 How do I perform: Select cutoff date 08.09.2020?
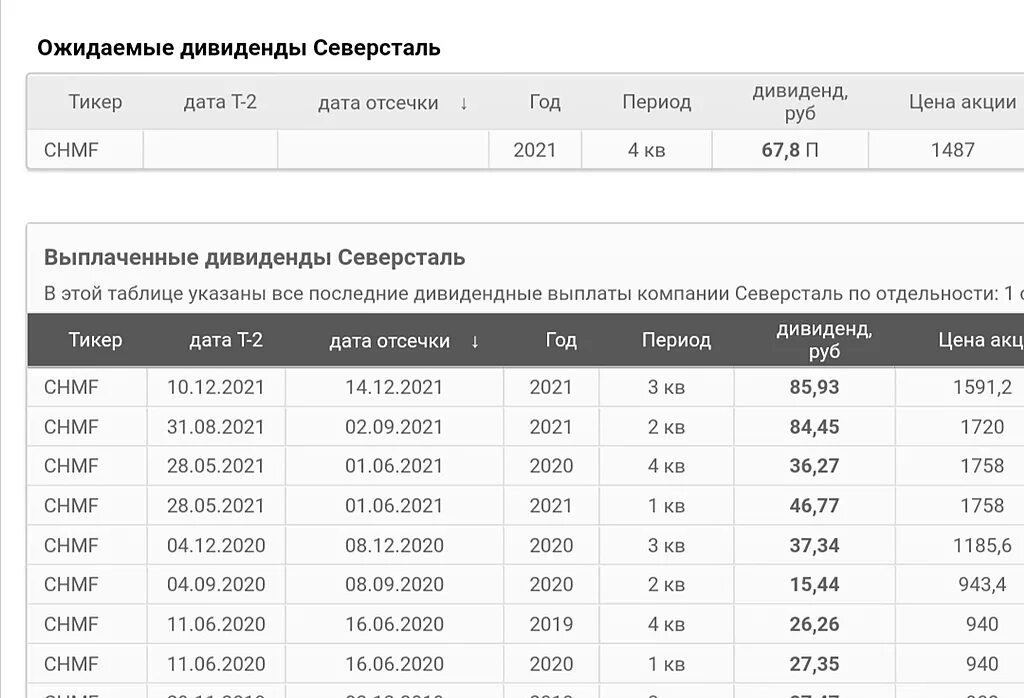tap(394, 584)
